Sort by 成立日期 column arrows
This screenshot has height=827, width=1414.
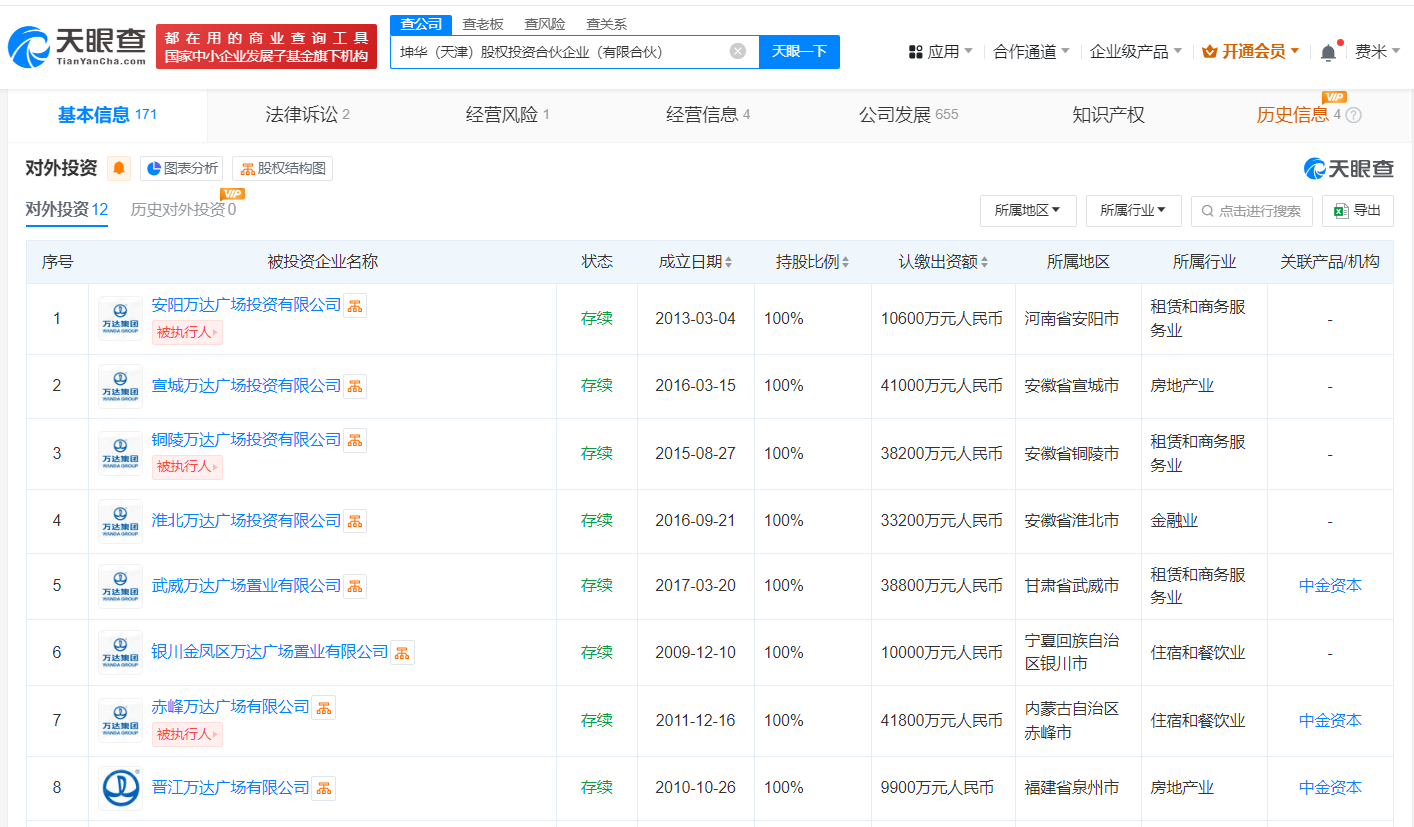tap(728, 262)
